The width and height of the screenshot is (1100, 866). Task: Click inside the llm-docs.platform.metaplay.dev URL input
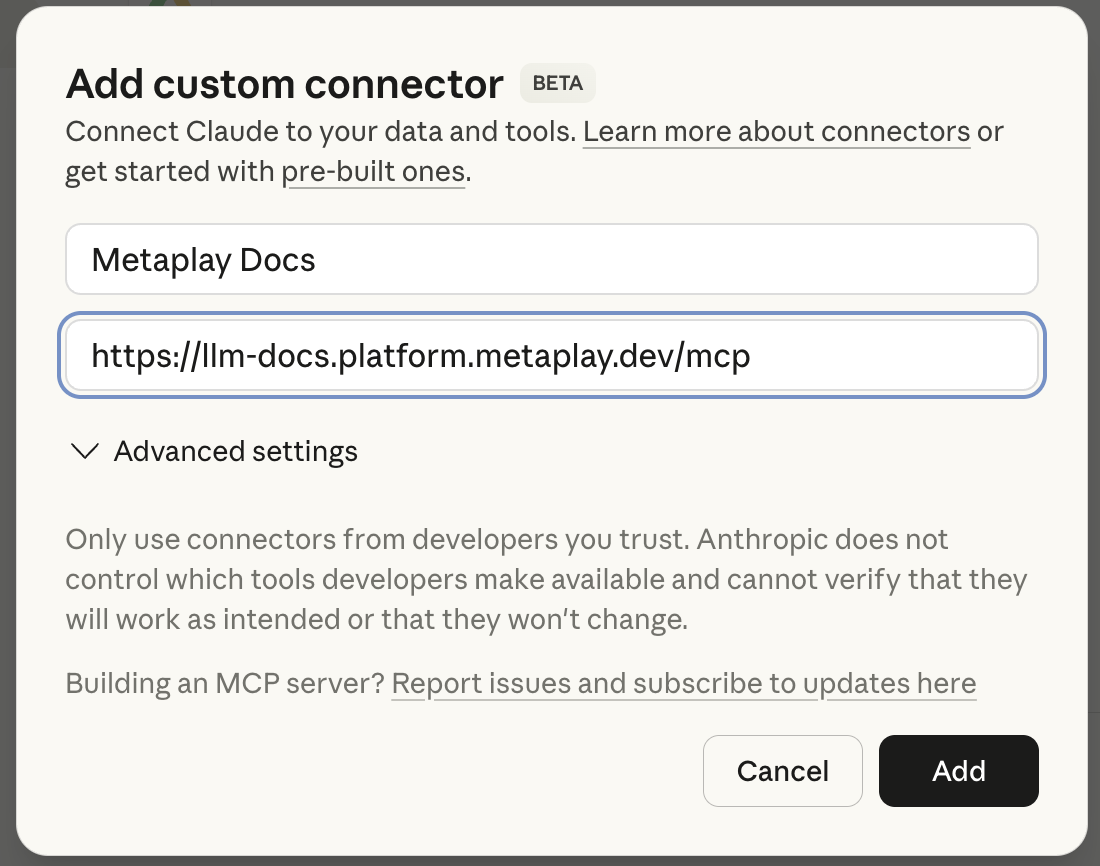[550, 355]
